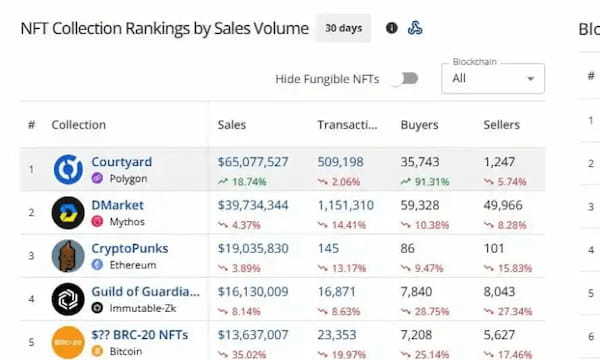Open the Courtyard collection link

122,161
